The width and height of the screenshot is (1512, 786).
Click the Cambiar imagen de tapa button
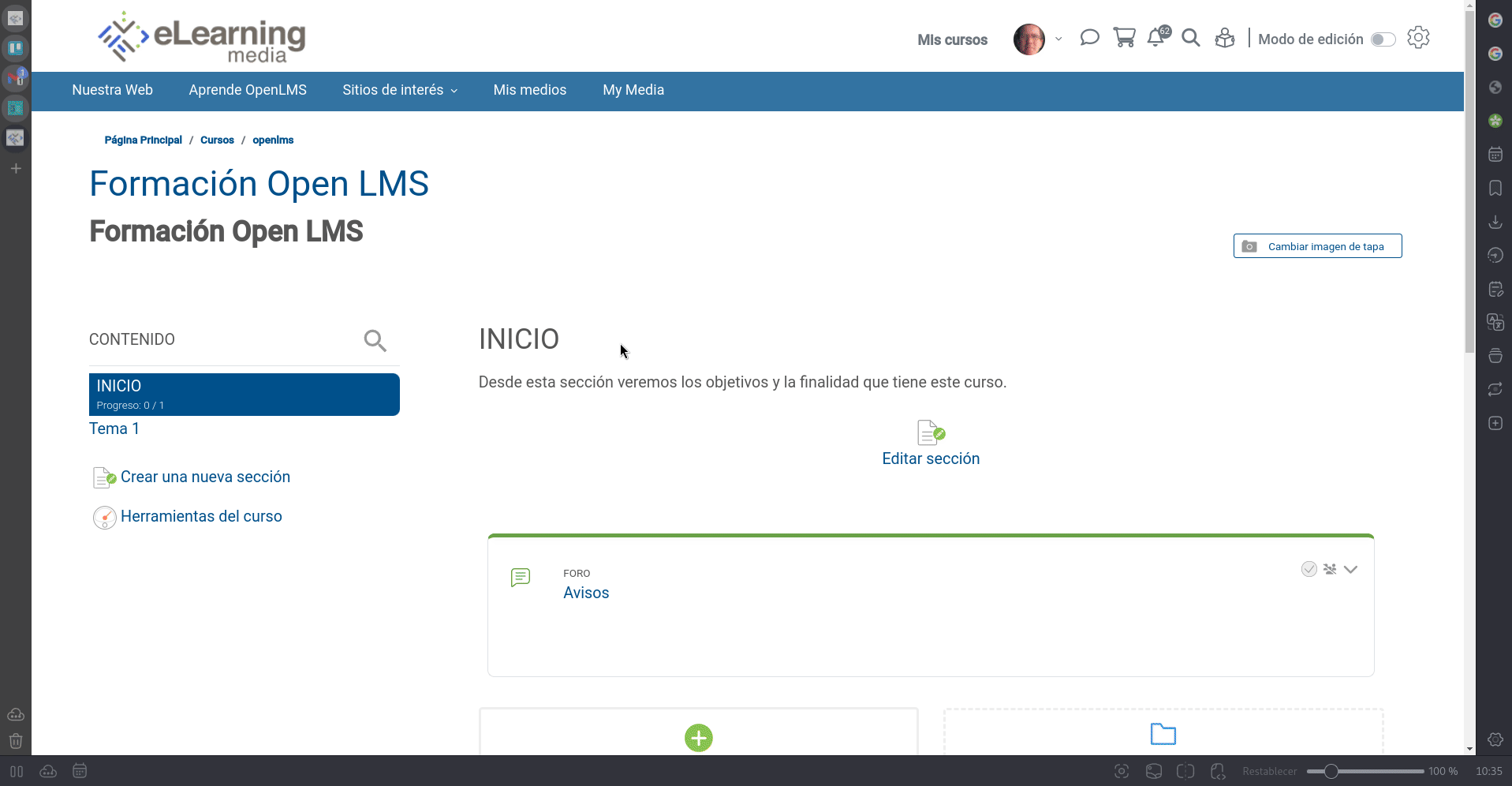[1317, 246]
